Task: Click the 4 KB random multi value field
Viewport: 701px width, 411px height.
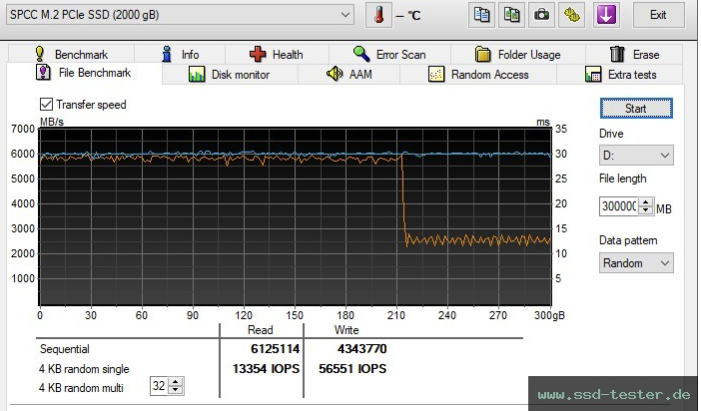Action: (x=159, y=386)
